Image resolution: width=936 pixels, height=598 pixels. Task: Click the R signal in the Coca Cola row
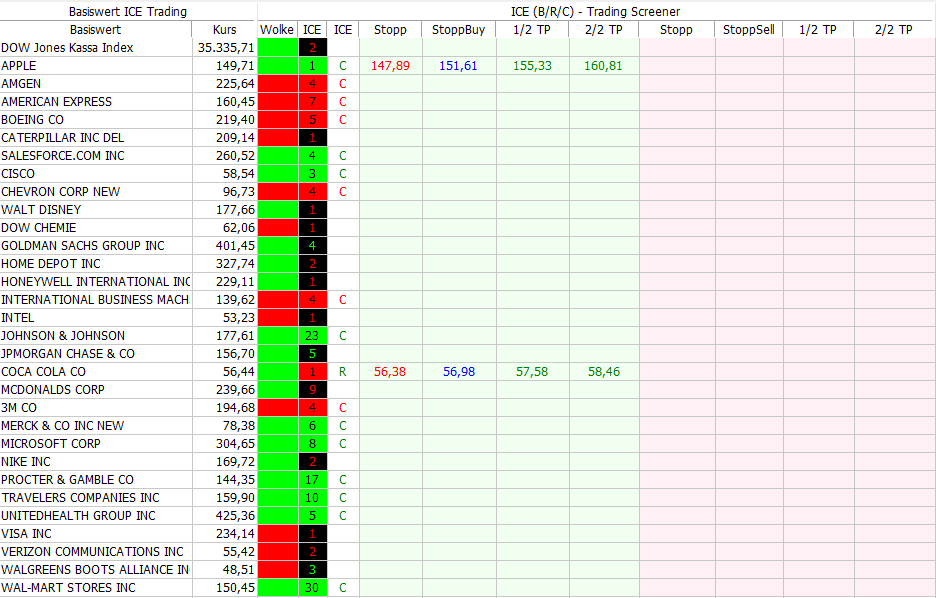coord(343,372)
